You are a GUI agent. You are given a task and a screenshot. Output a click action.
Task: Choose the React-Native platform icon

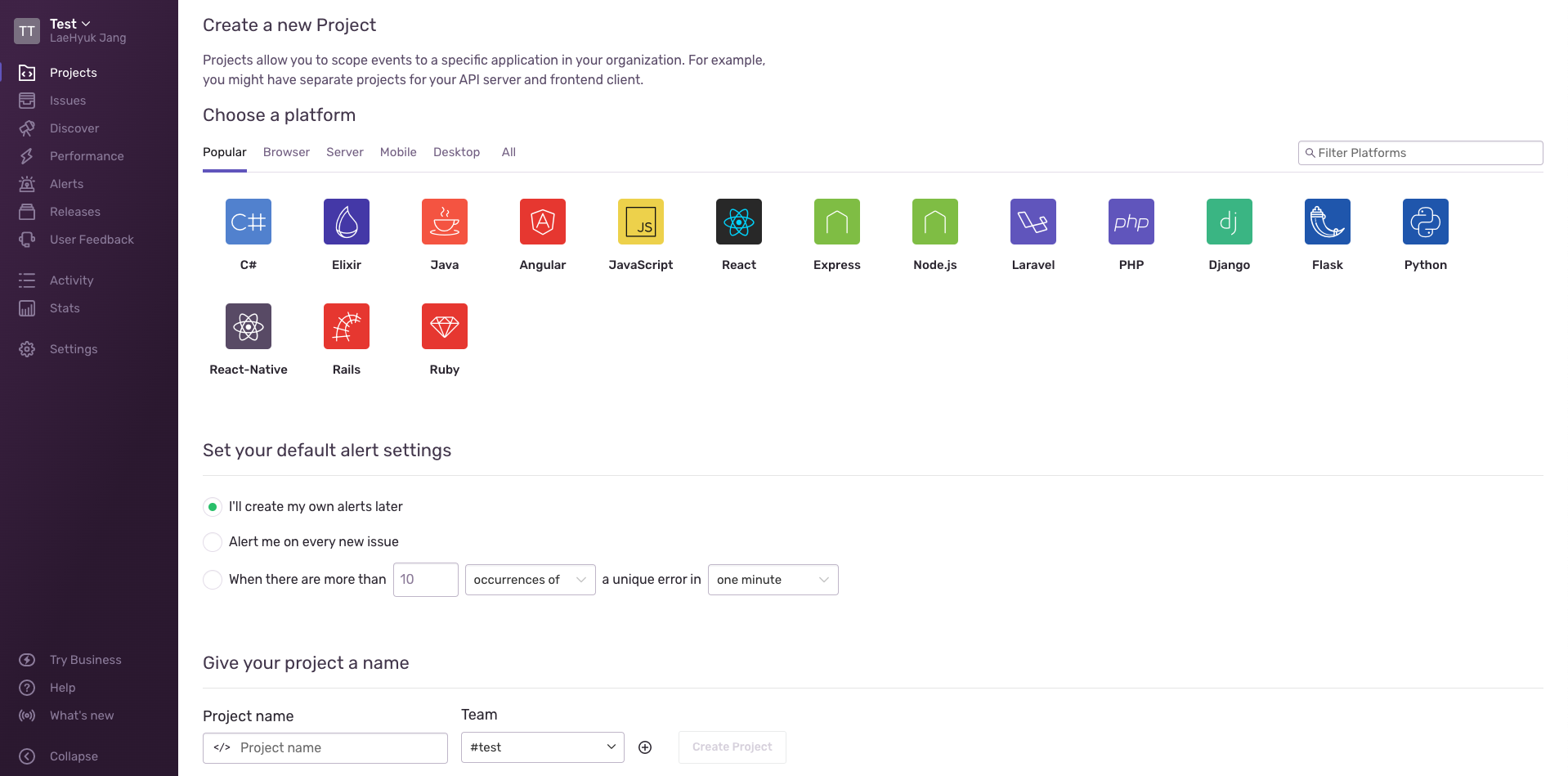(249, 326)
